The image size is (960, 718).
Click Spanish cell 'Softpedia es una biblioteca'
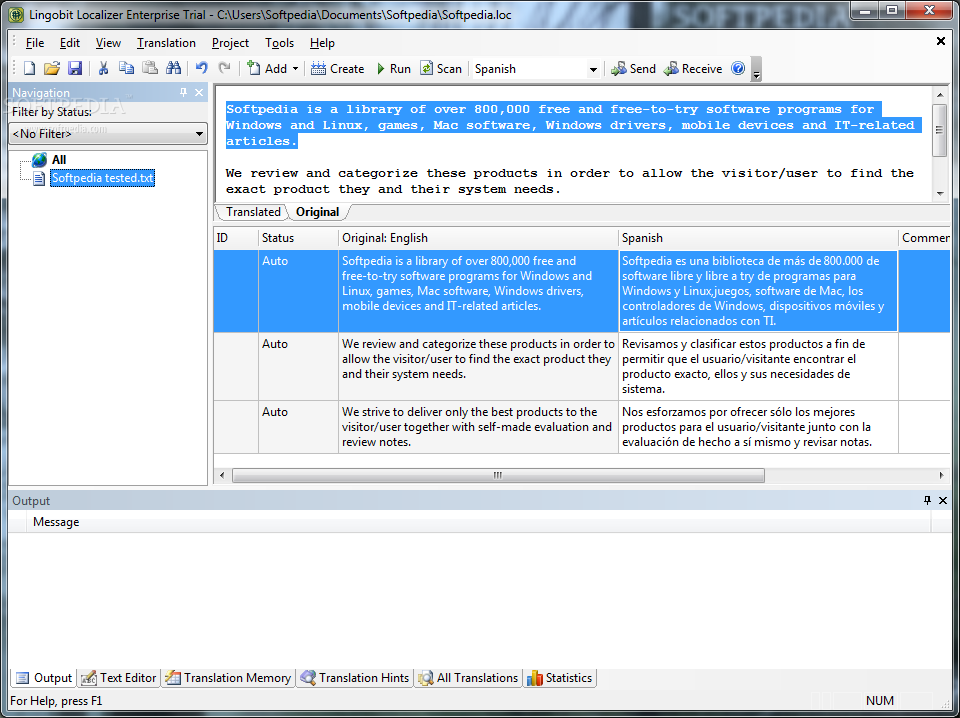tap(758, 291)
